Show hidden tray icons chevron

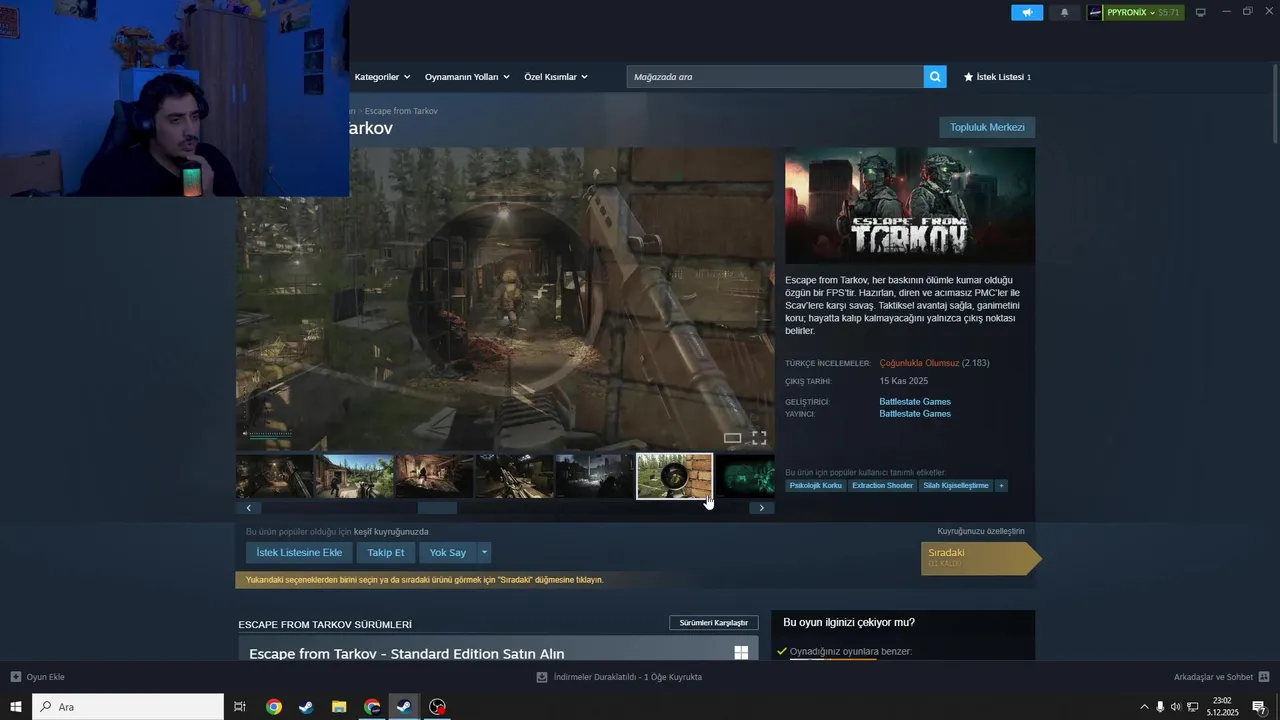pyautogui.click(x=1144, y=707)
